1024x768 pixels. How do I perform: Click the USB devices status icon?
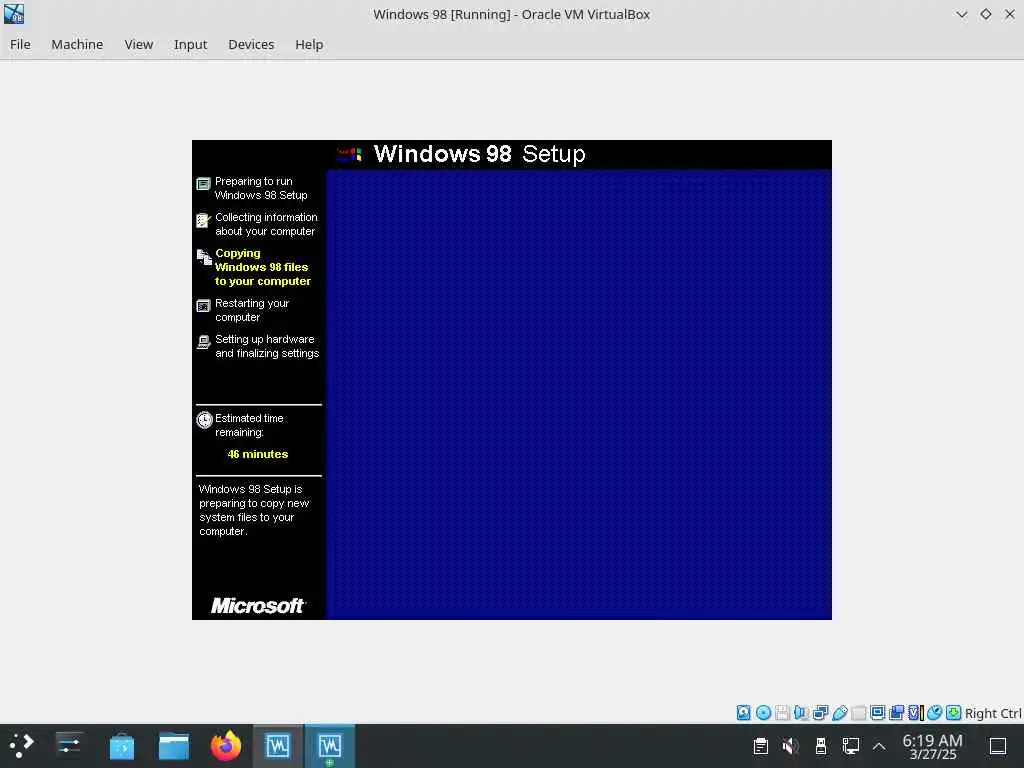coord(840,712)
